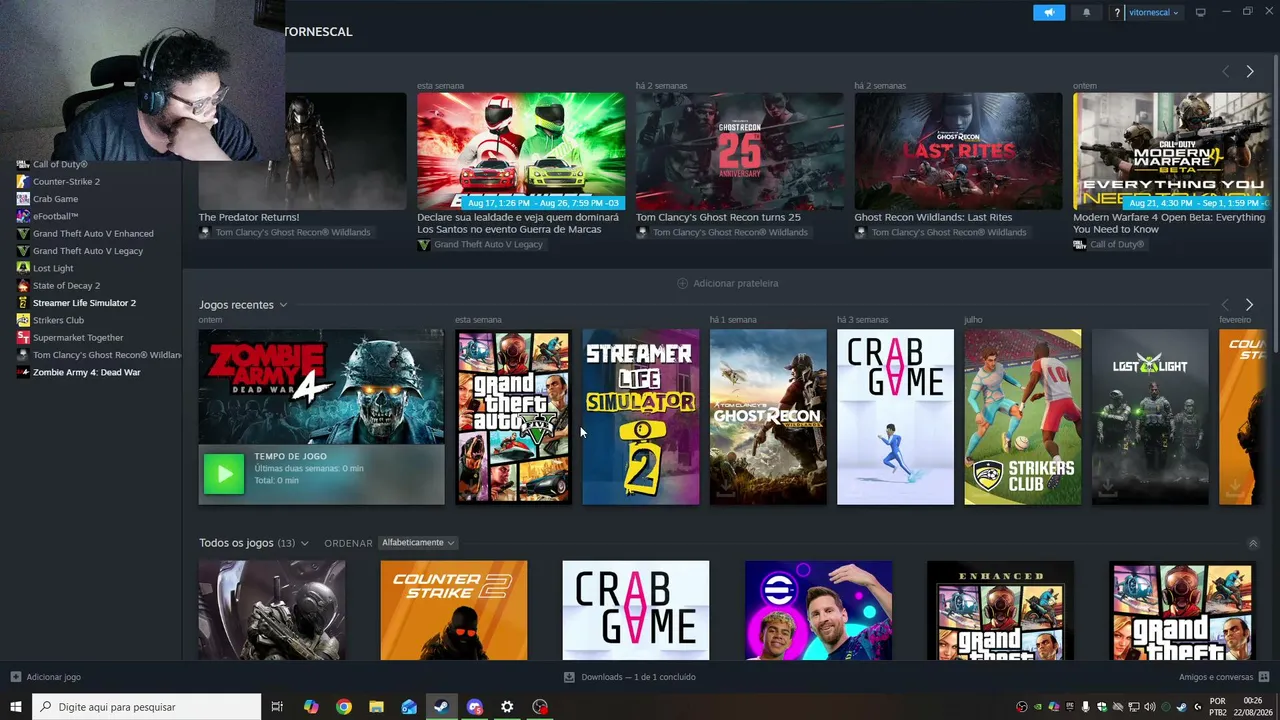Open the taskbar clock and date

pos(1254,707)
